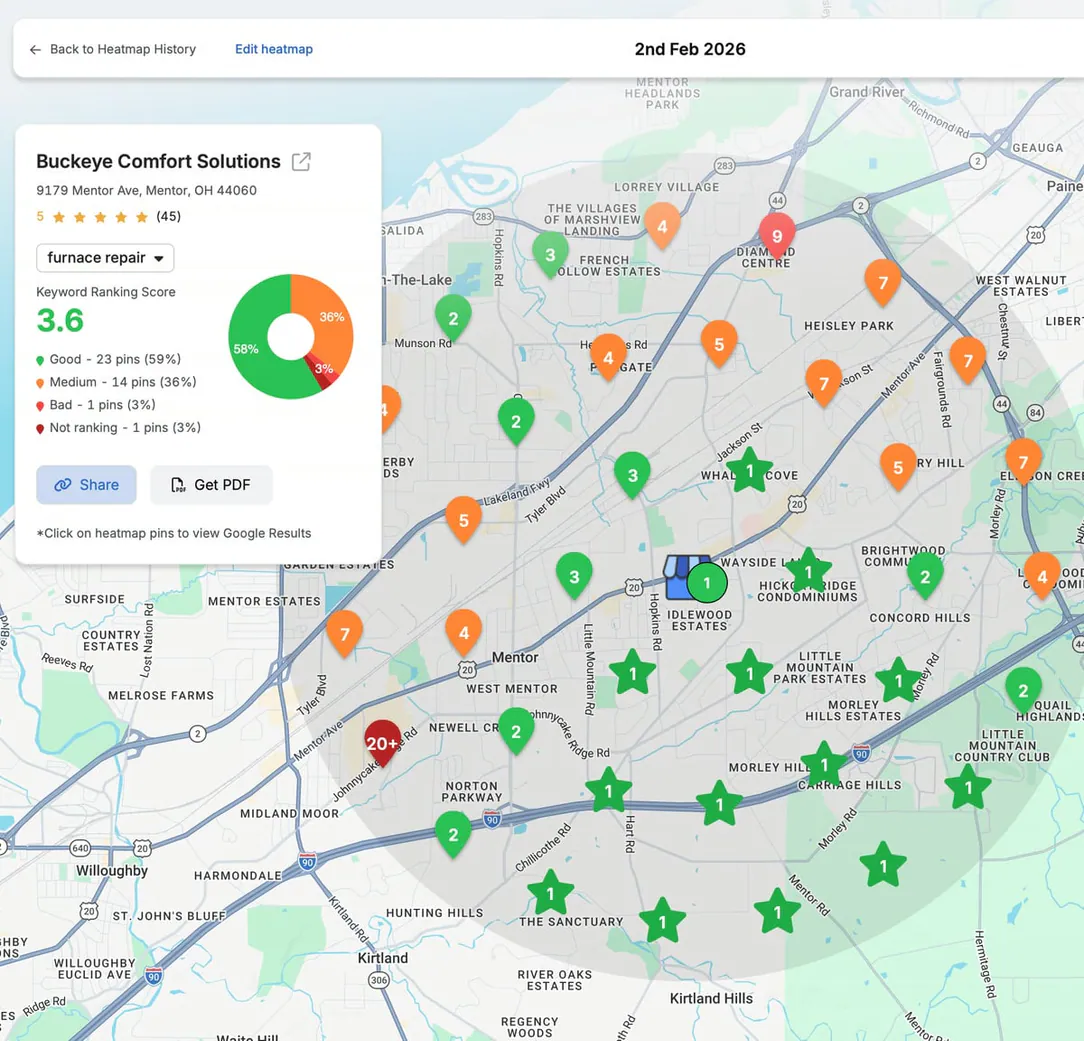
Task: Click orange pin 5 on Lakeland Fwy
Action: pyautogui.click(x=464, y=520)
